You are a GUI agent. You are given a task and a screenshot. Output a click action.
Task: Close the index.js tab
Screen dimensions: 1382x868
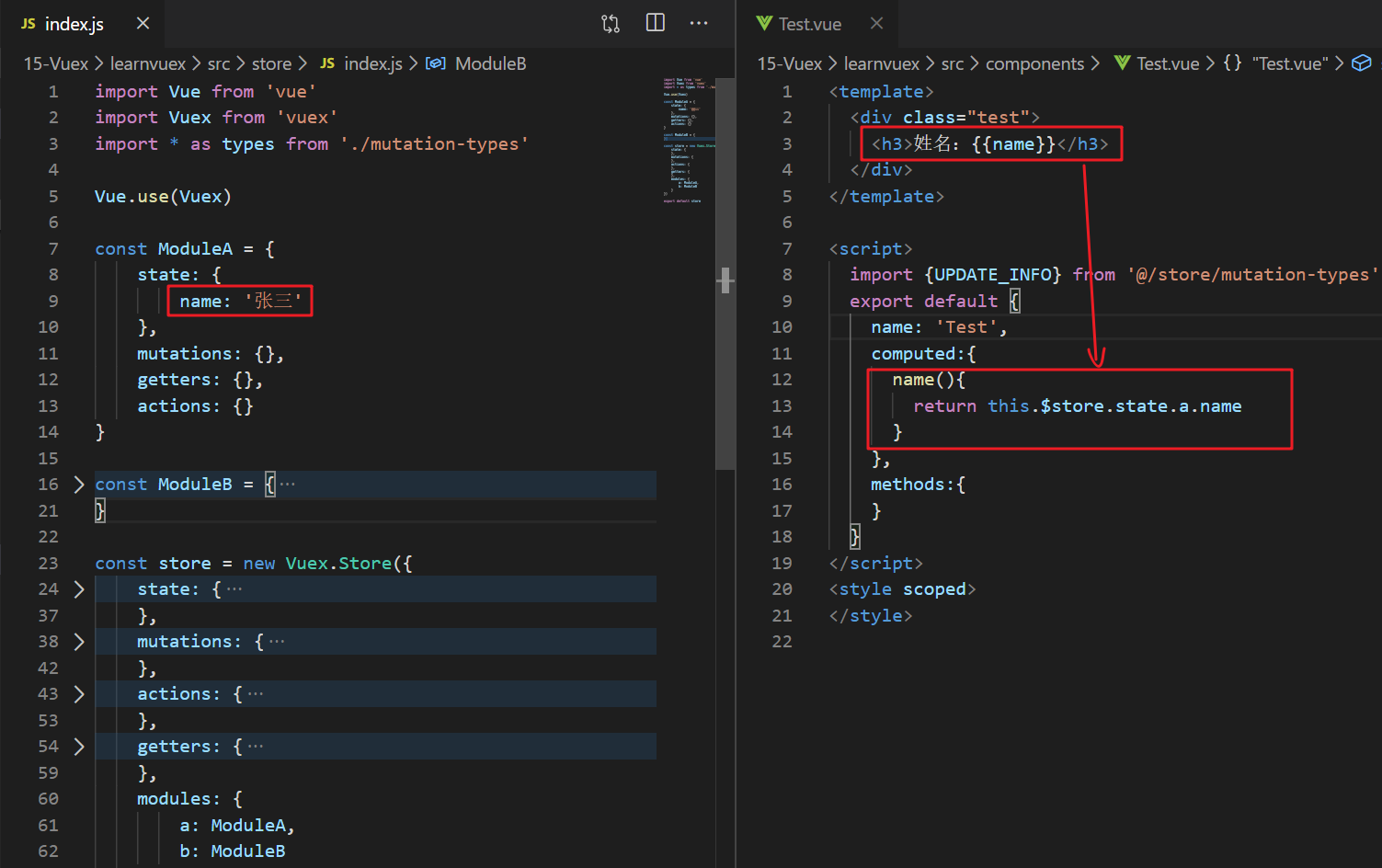(x=143, y=23)
